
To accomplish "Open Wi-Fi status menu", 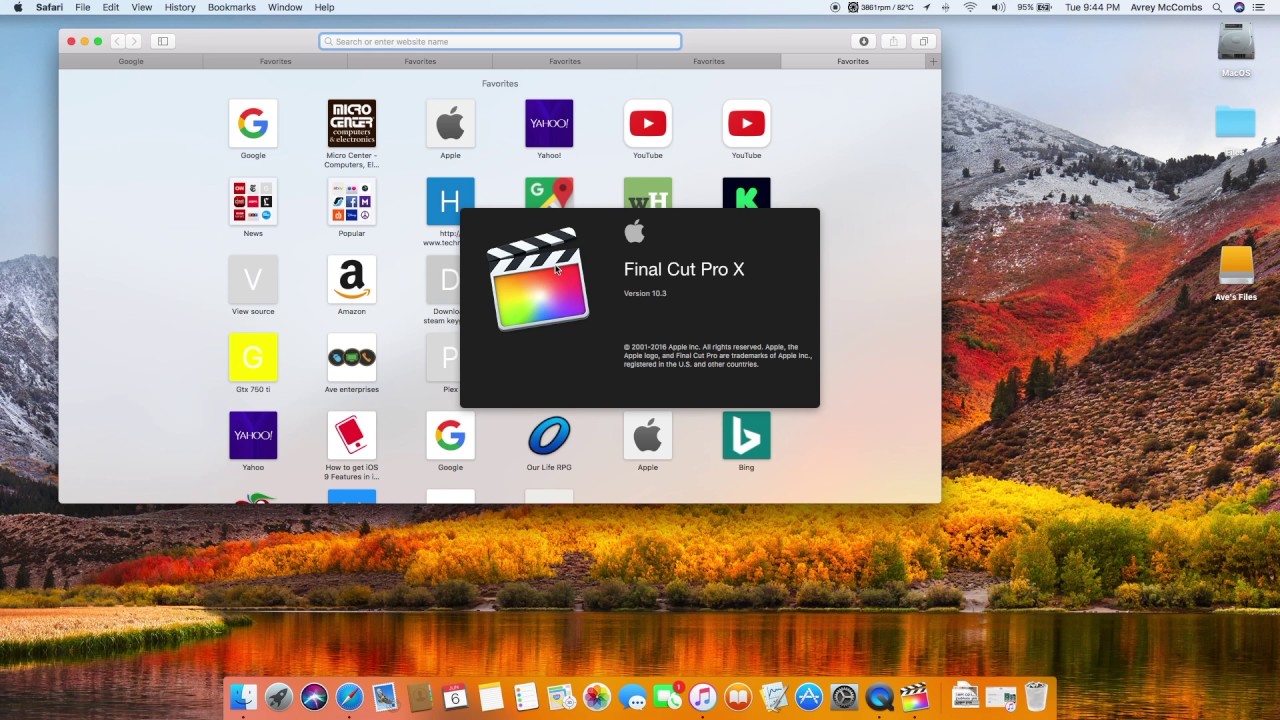I will coord(970,7).
